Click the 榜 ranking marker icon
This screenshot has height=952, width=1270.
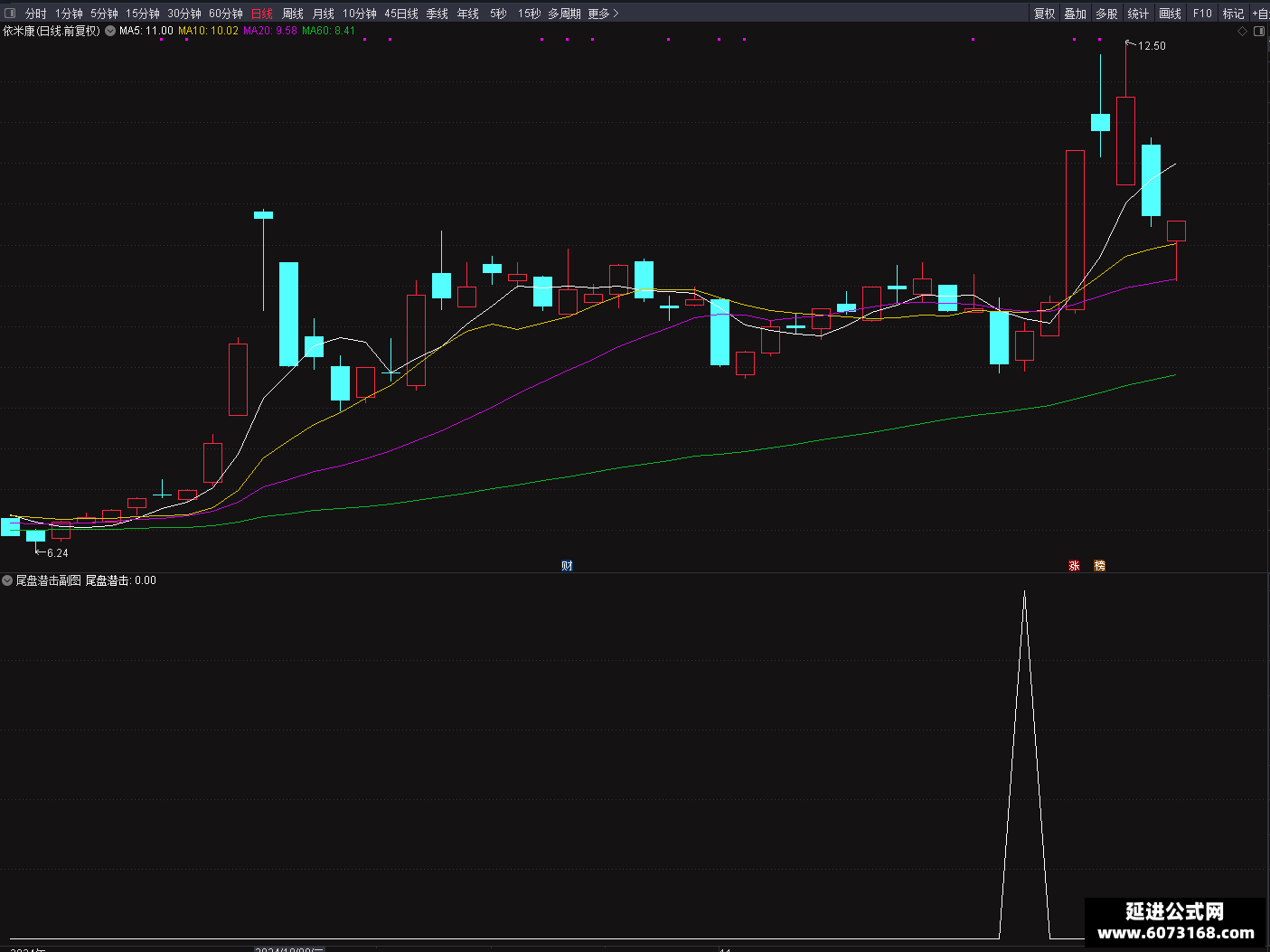[x=1099, y=566]
